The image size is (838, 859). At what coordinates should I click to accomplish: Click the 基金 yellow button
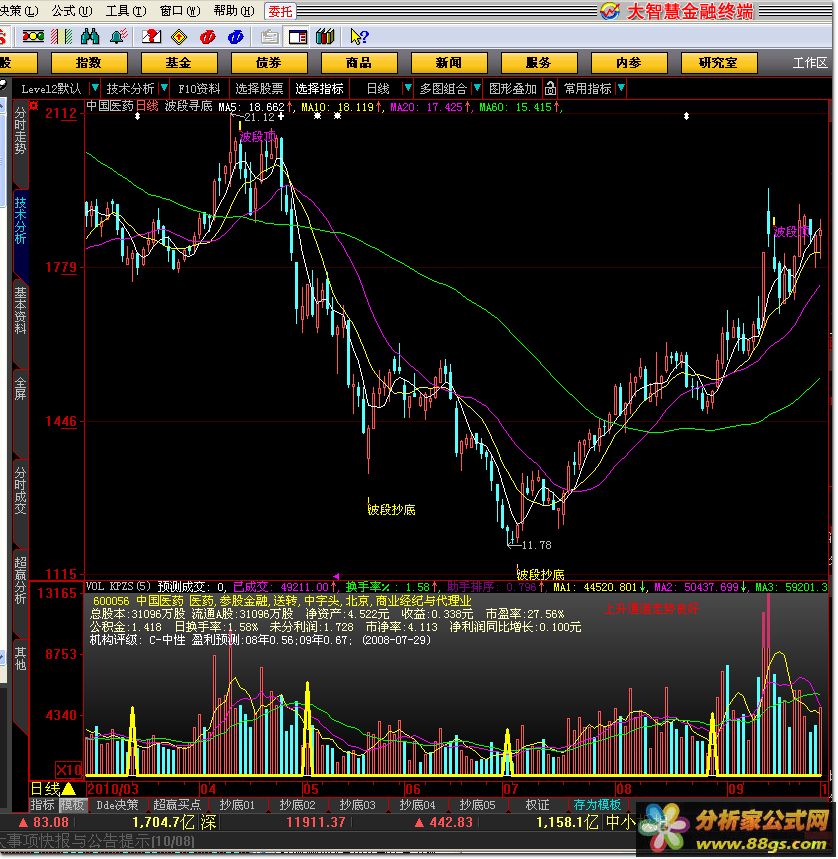179,62
